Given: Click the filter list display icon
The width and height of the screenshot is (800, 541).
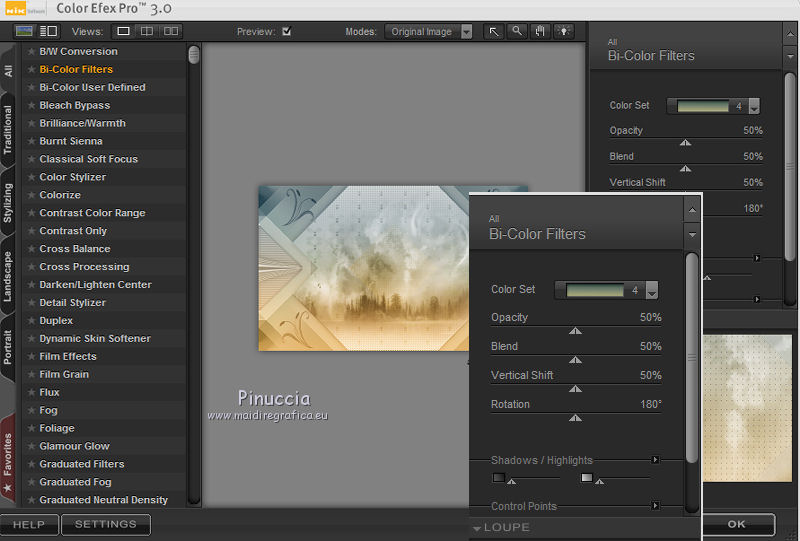Looking at the screenshot, I should pyautogui.click(x=49, y=31).
